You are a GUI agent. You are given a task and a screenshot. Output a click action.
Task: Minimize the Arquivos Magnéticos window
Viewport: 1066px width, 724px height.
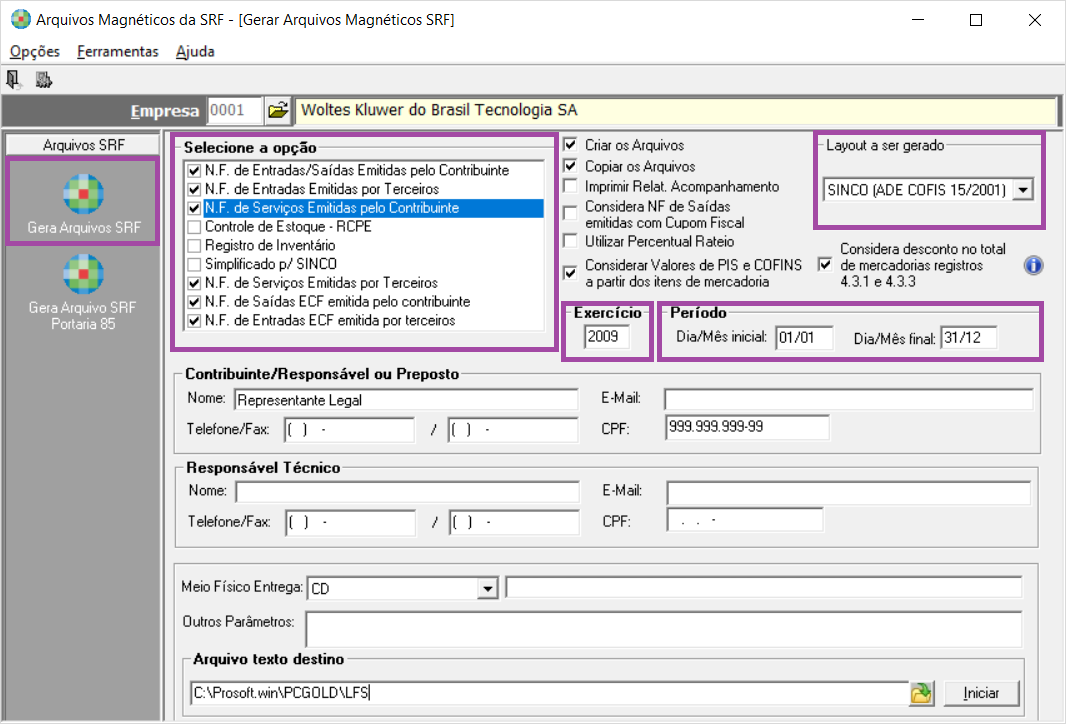click(x=918, y=20)
